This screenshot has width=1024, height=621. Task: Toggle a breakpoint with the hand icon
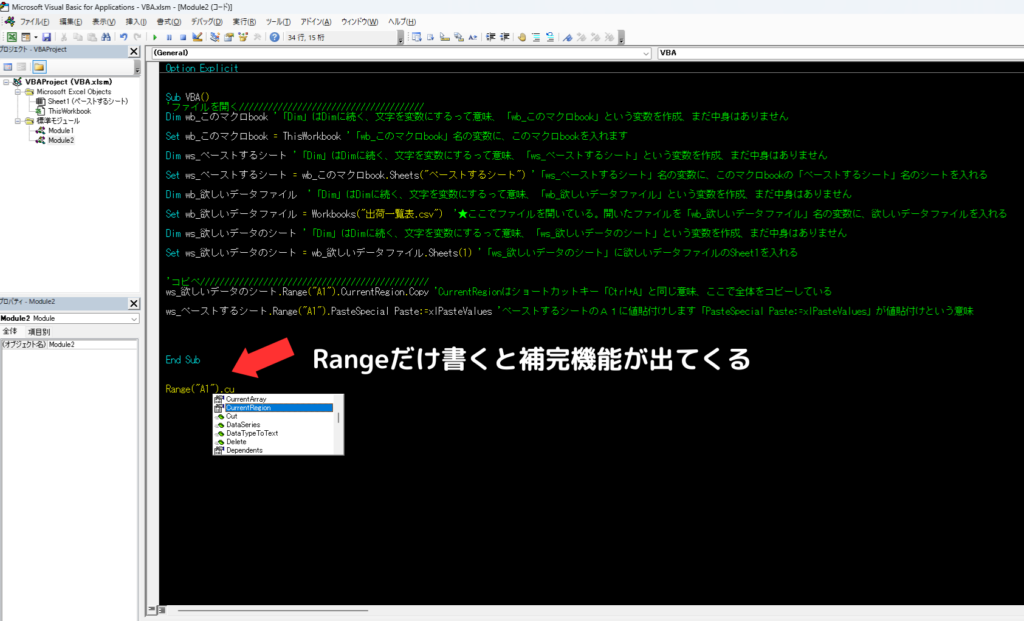[521, 37]
